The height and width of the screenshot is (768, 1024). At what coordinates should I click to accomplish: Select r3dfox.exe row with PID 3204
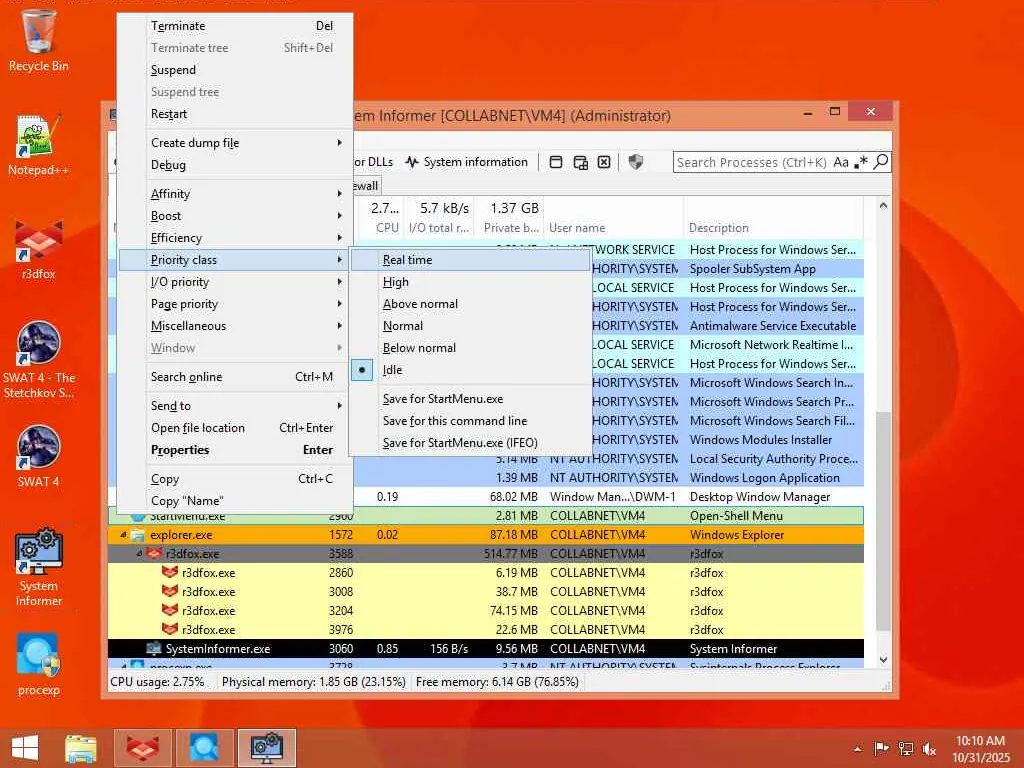[x=486, y=611]
